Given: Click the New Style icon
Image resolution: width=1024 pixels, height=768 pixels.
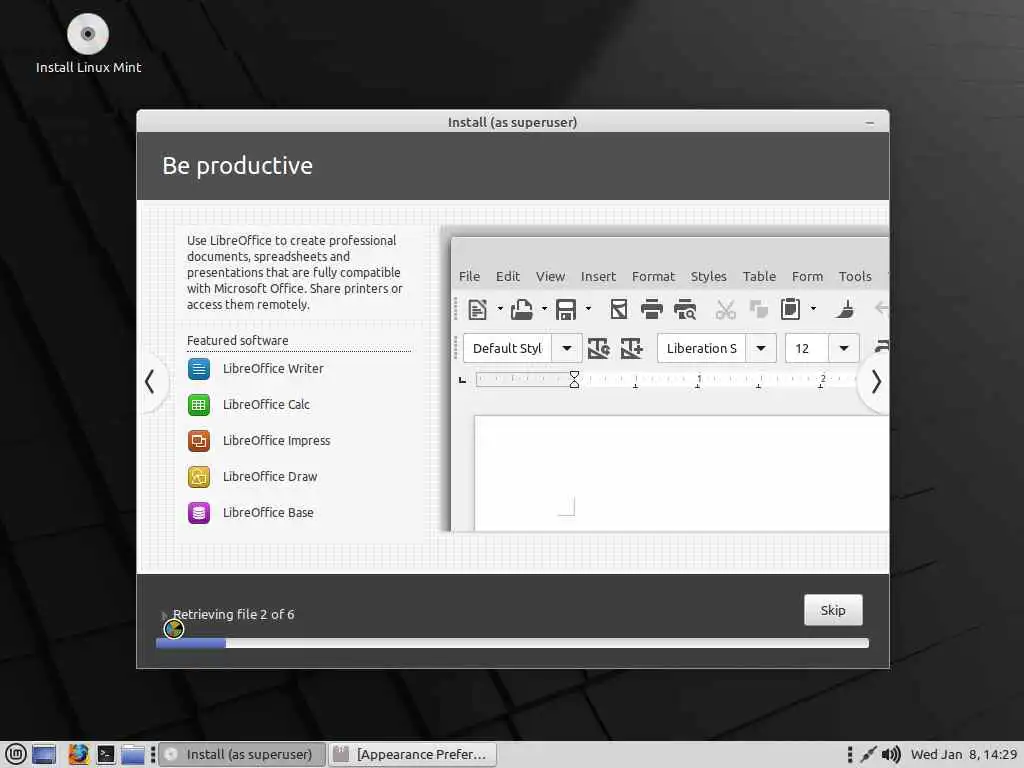Looking at the screenshot, I should pos(632,348).
